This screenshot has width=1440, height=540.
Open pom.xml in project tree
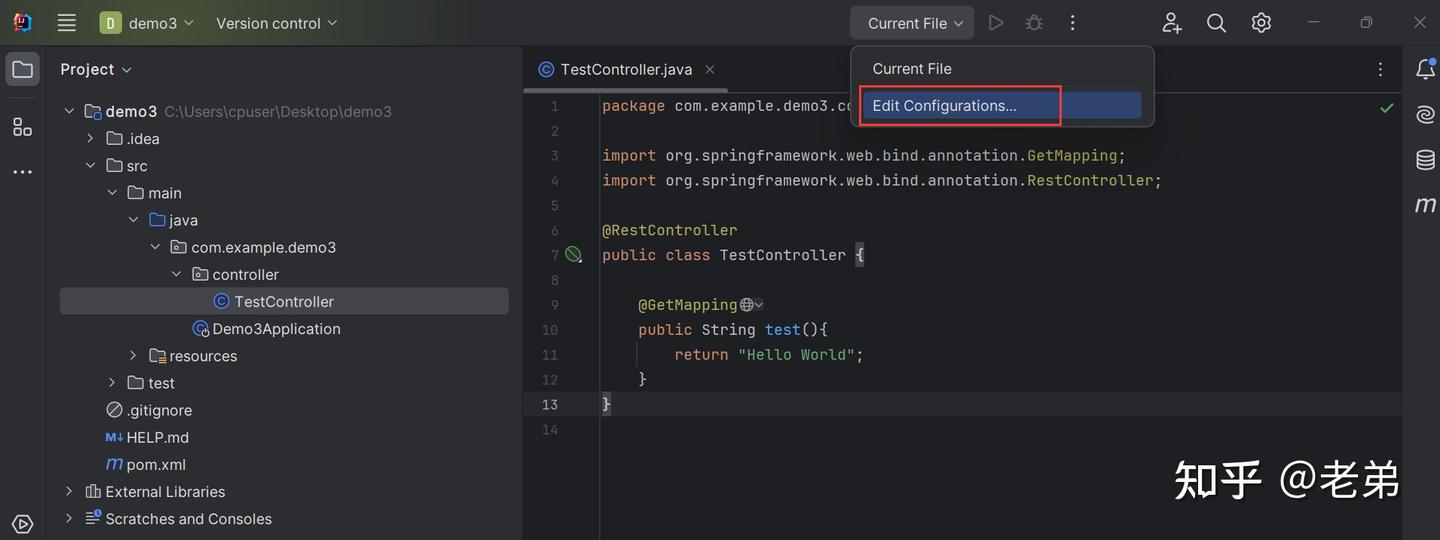155,464
